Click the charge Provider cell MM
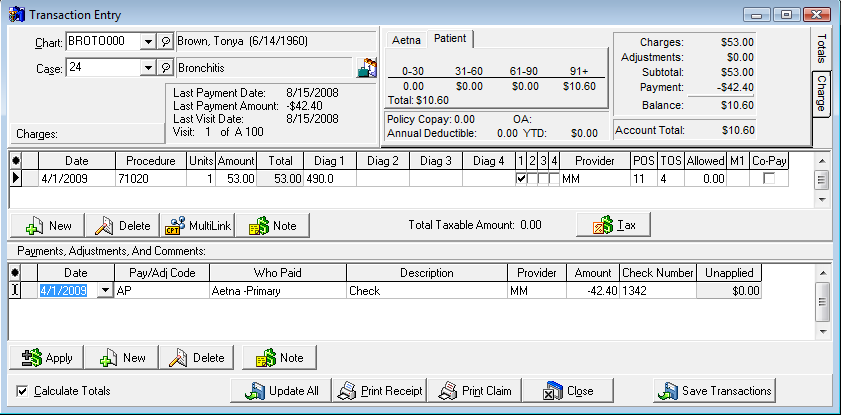Image resolution: width=841 pixels, height=415 pixels. (595, 179)
